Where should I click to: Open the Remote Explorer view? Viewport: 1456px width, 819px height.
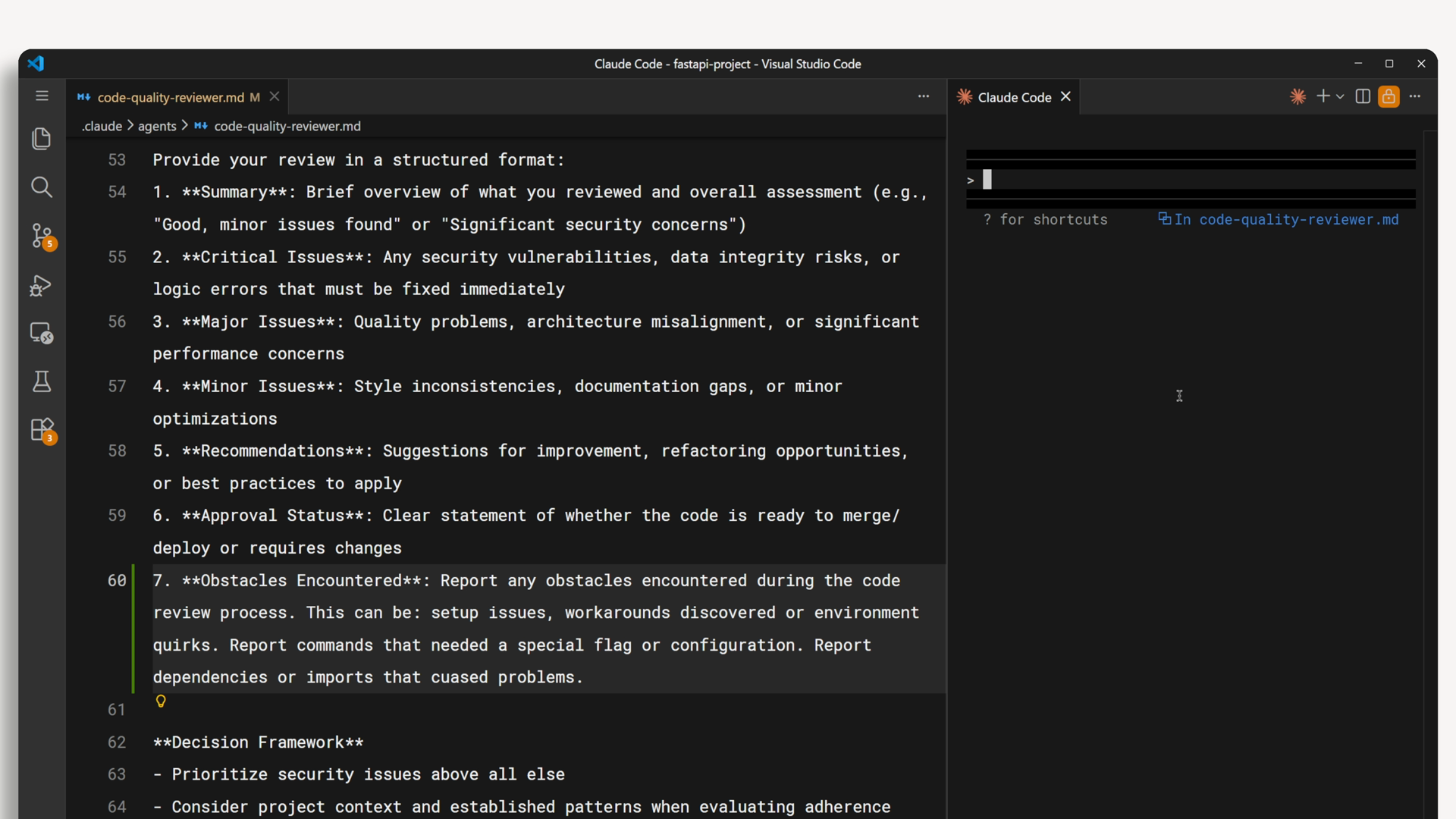tap(42, 334)
